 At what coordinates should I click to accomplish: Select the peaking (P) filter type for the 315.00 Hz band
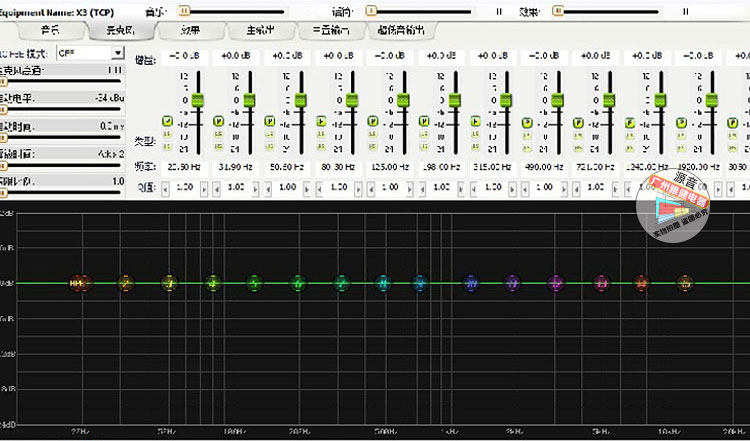pos(475,121)
